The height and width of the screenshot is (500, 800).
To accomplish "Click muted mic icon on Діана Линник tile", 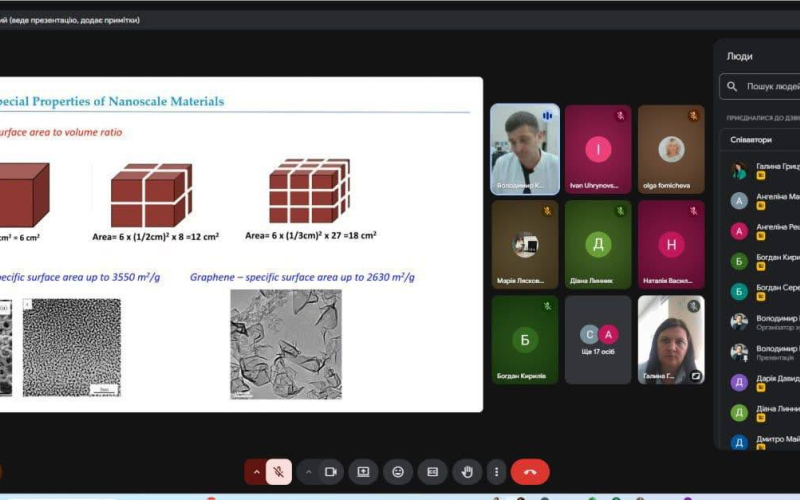I will coord(620,211).
